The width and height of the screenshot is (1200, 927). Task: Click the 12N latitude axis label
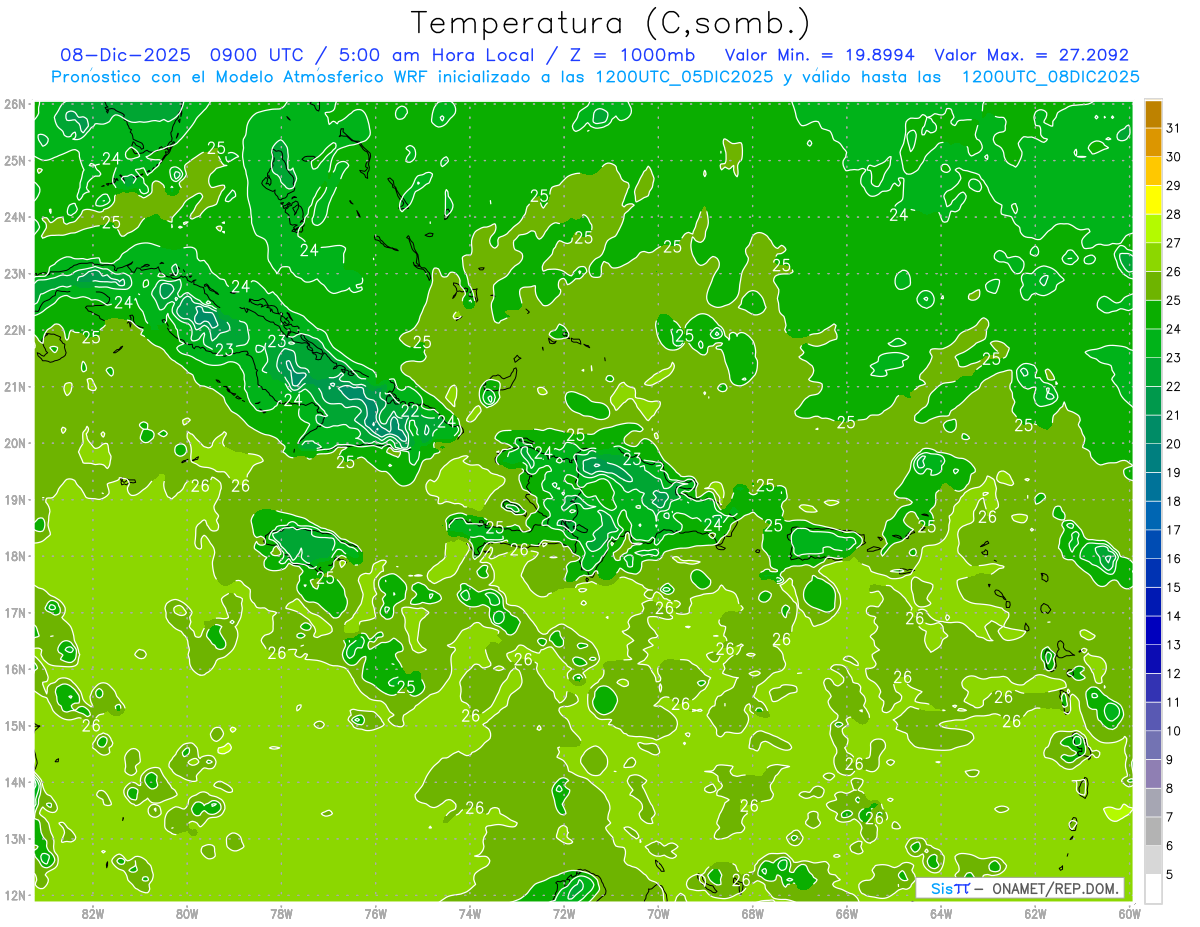(x=15, y=895)
